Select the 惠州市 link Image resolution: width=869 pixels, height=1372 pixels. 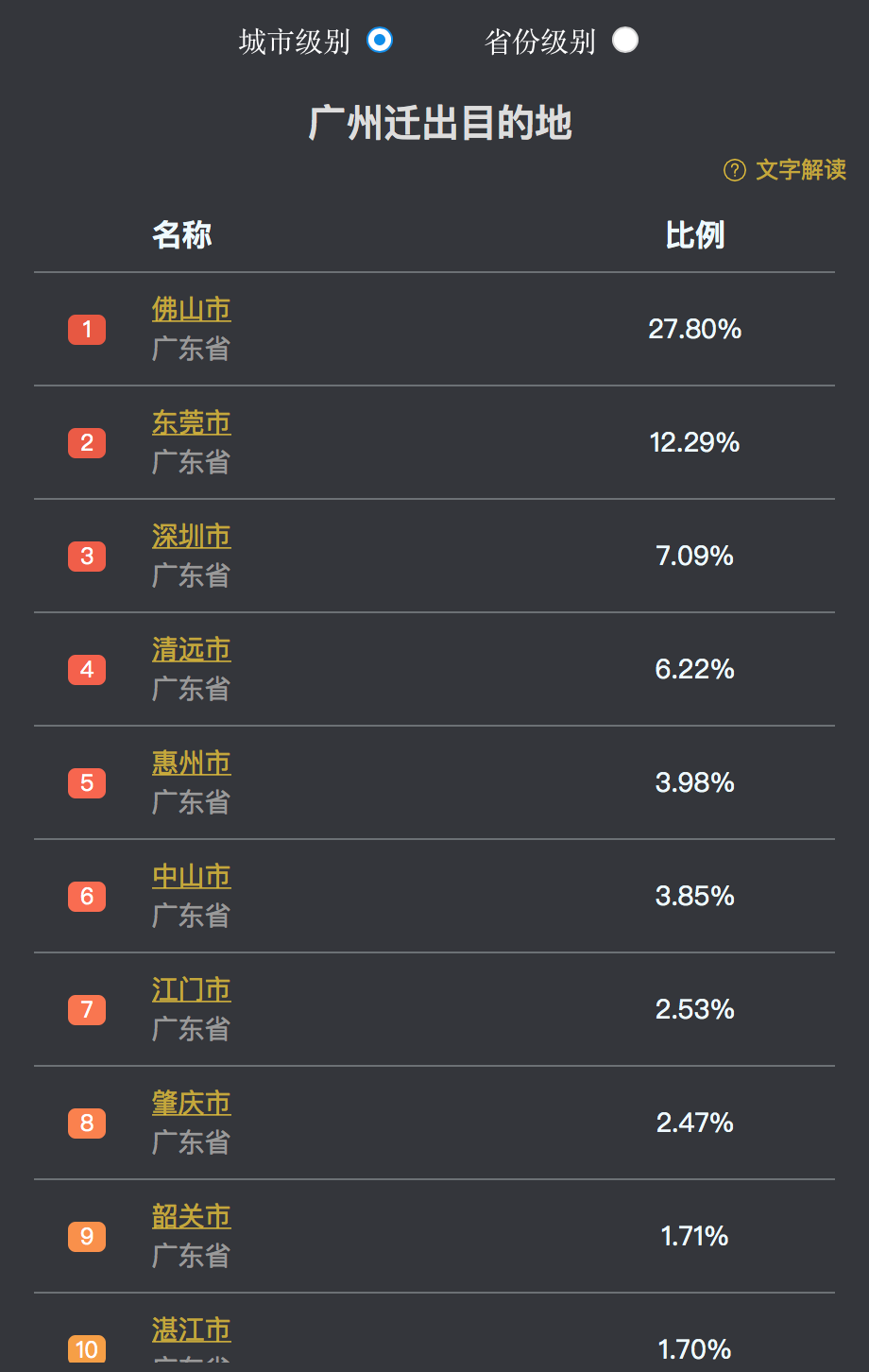[x=192, y=763]
